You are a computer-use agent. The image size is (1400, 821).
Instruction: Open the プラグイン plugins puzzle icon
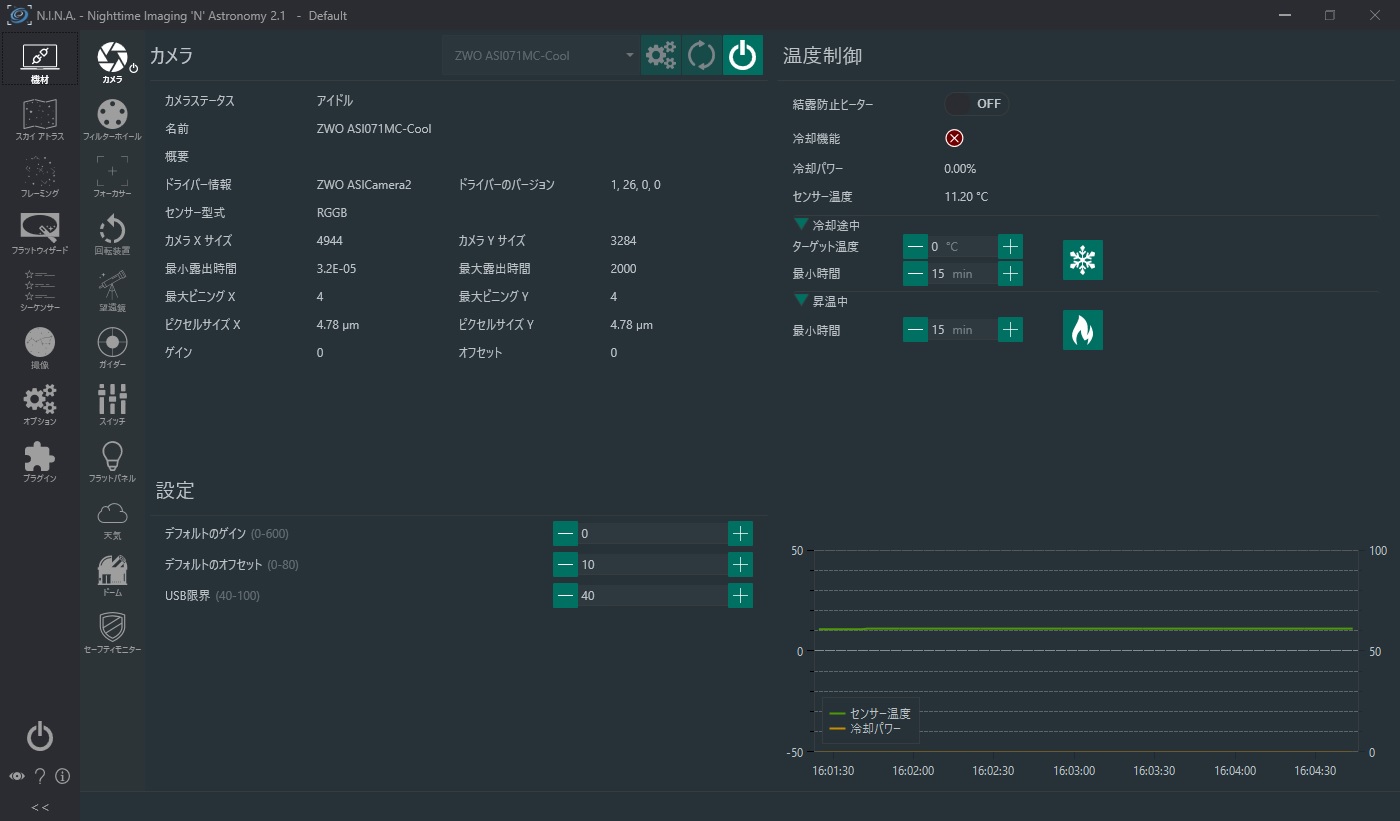point(40,461)
